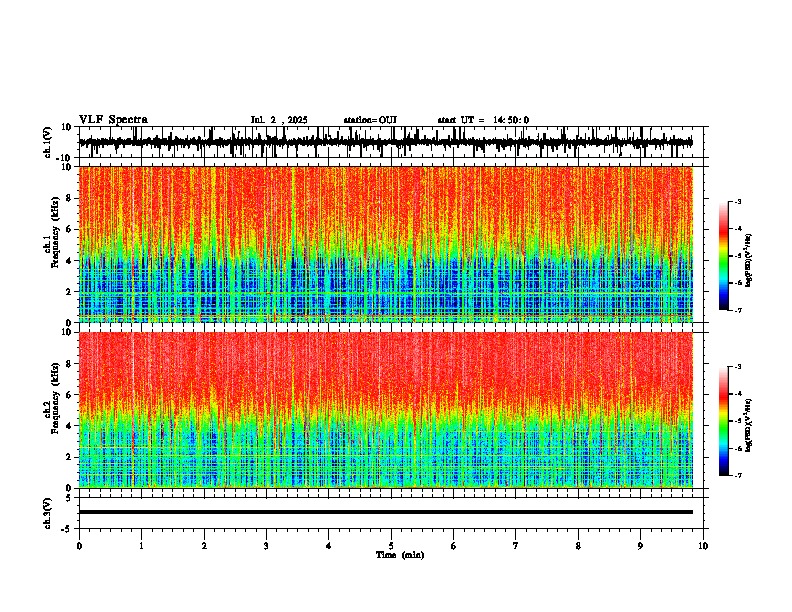The image size is (792, 612).
Task: Click the ch.1(V) waveform axis label
Action: (48, 142)
